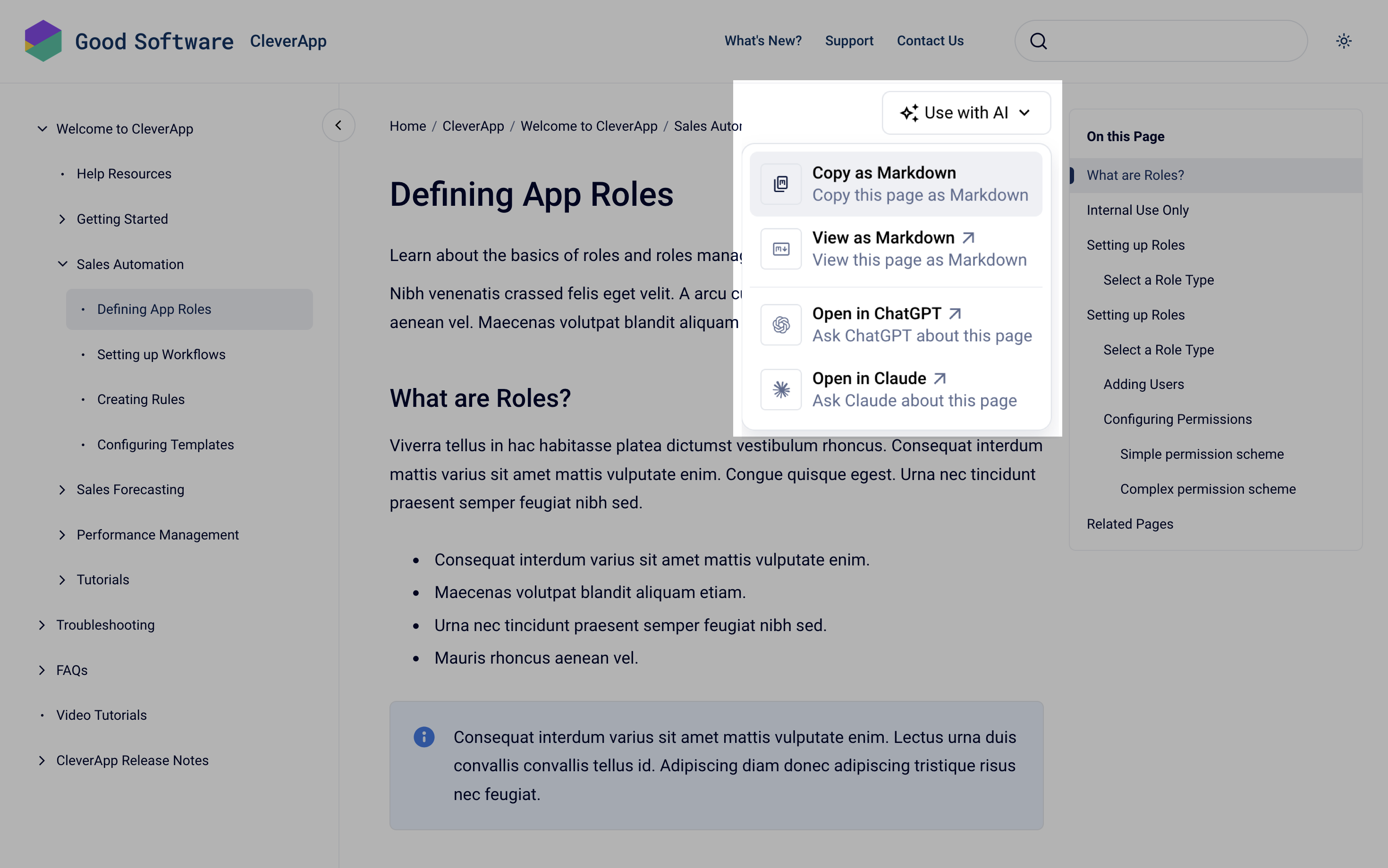Open Creating Rules sidebar page
Image resolution: width=1388 pixels, height=868 pixels.
click(141, 400)
